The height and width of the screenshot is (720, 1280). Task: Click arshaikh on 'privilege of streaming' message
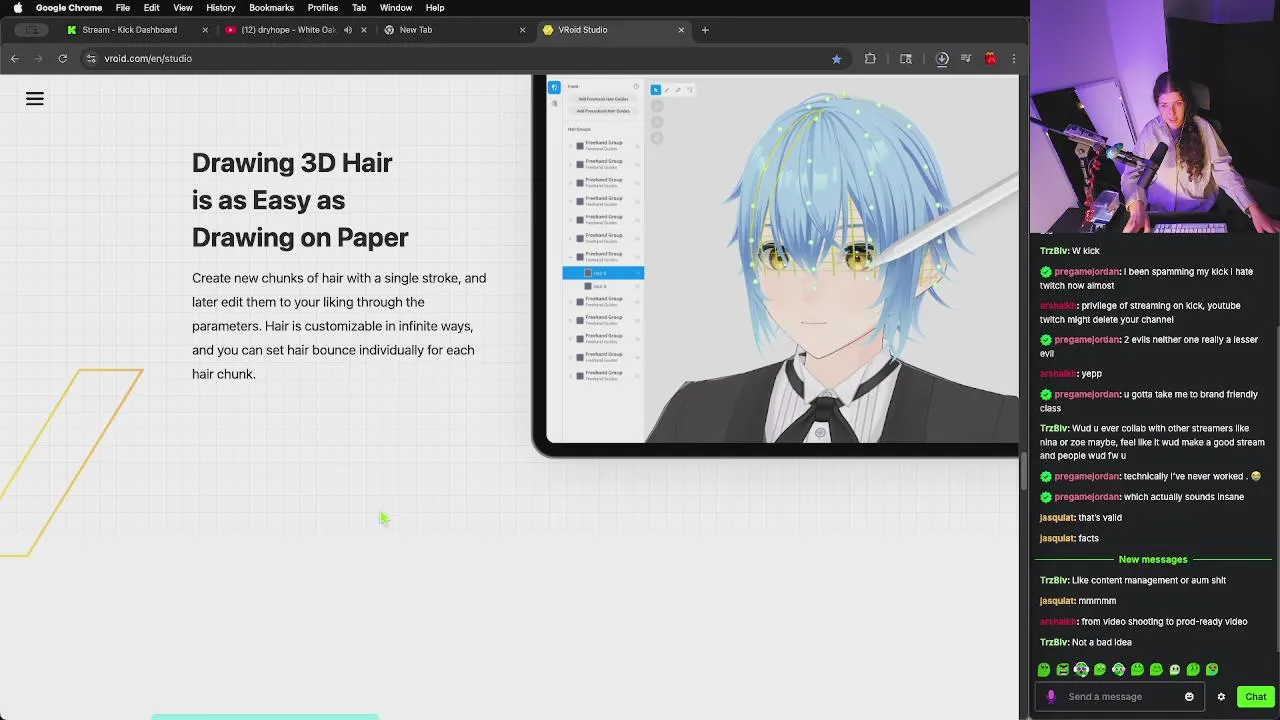[x=1057, y=306]
